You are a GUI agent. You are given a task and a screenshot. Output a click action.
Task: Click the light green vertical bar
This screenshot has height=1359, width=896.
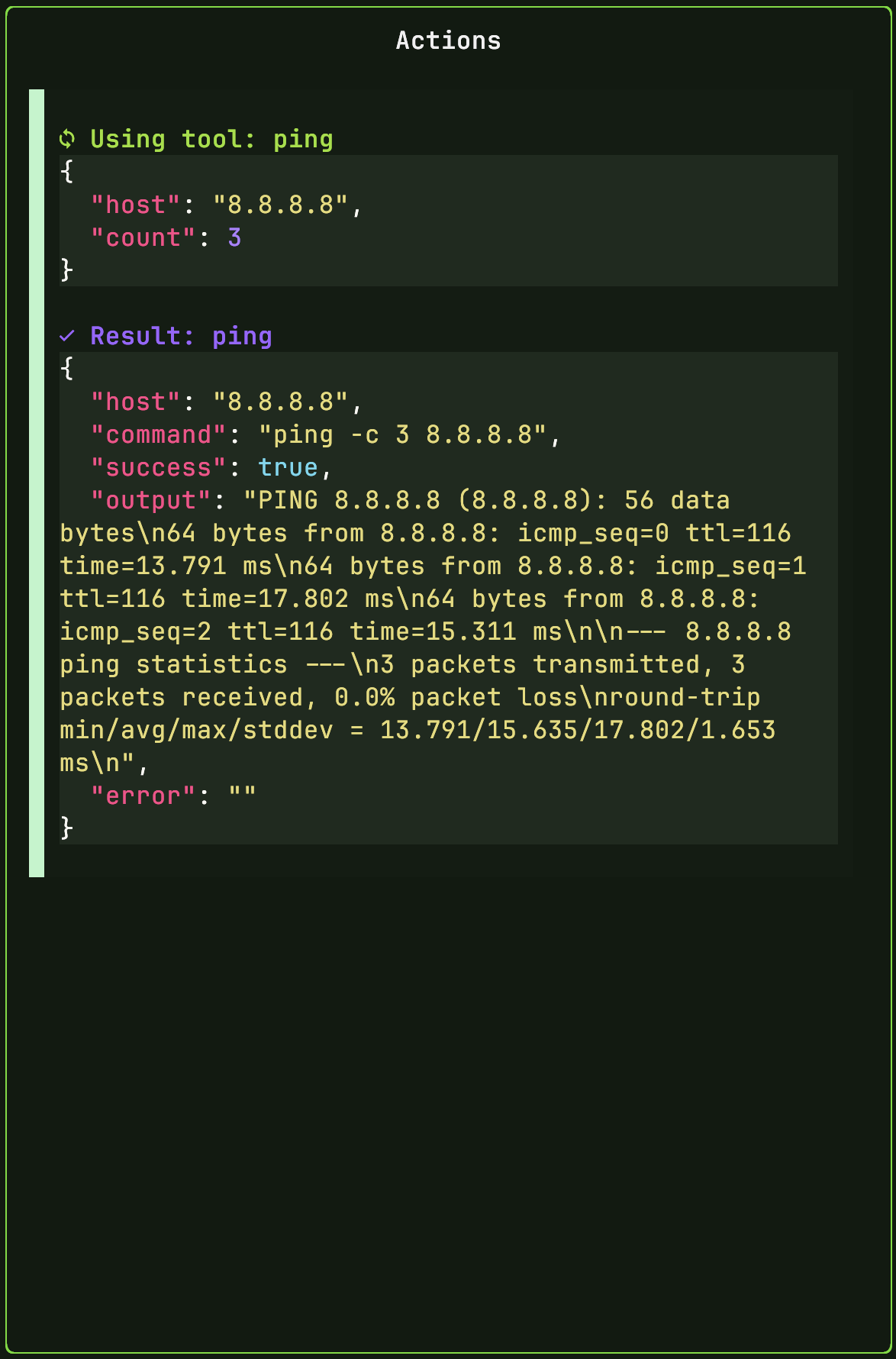37,483
